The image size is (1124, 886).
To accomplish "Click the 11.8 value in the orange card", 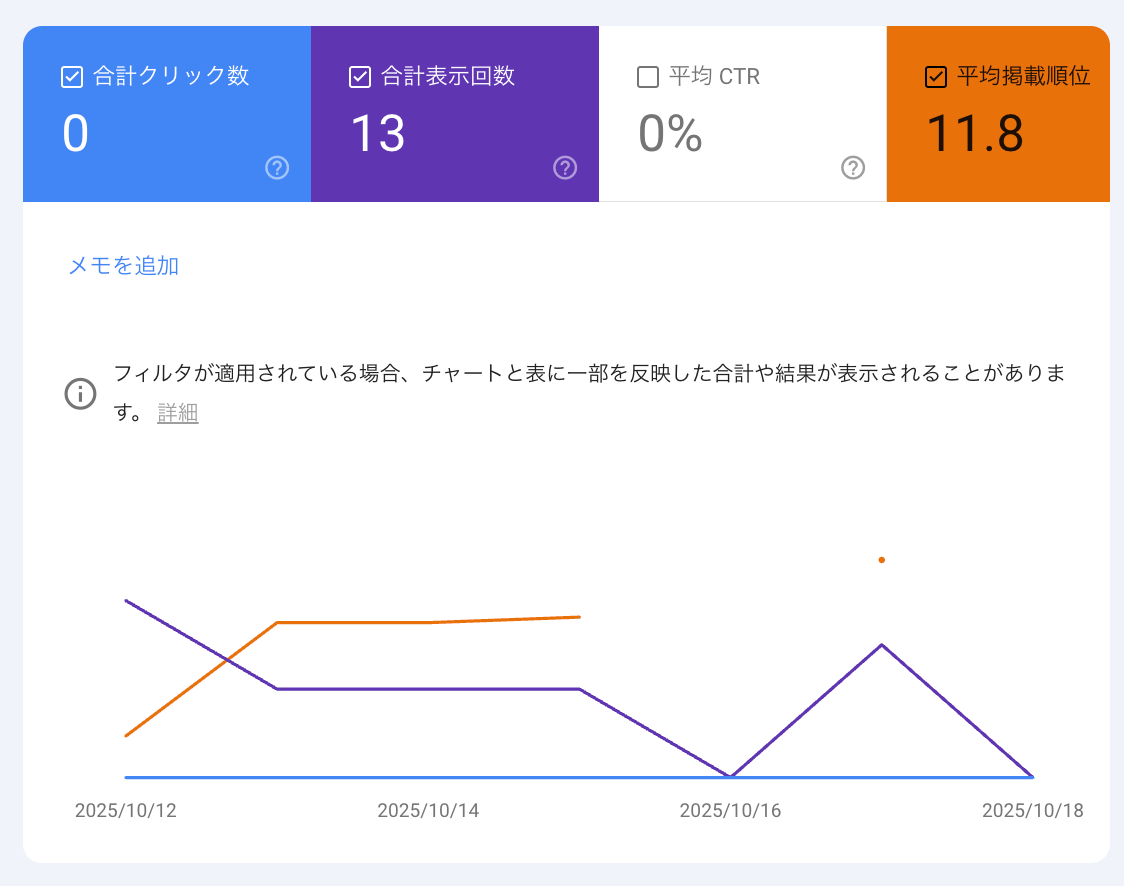I will click(974, 134).
